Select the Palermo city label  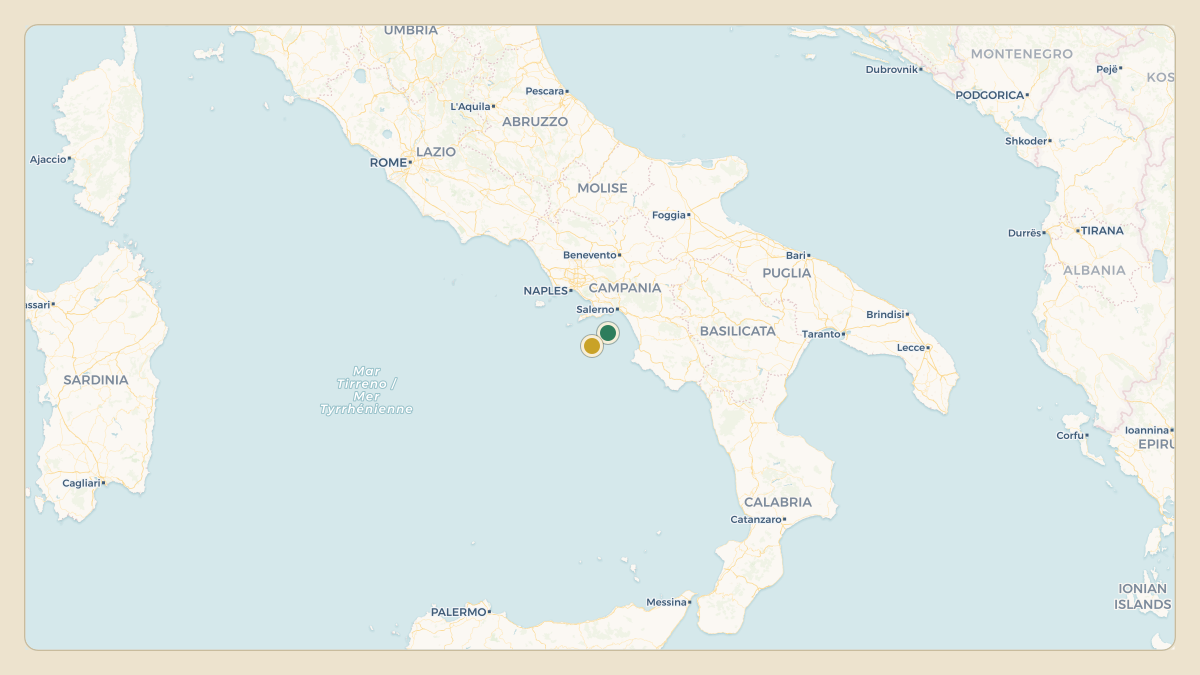pos(458,611)
